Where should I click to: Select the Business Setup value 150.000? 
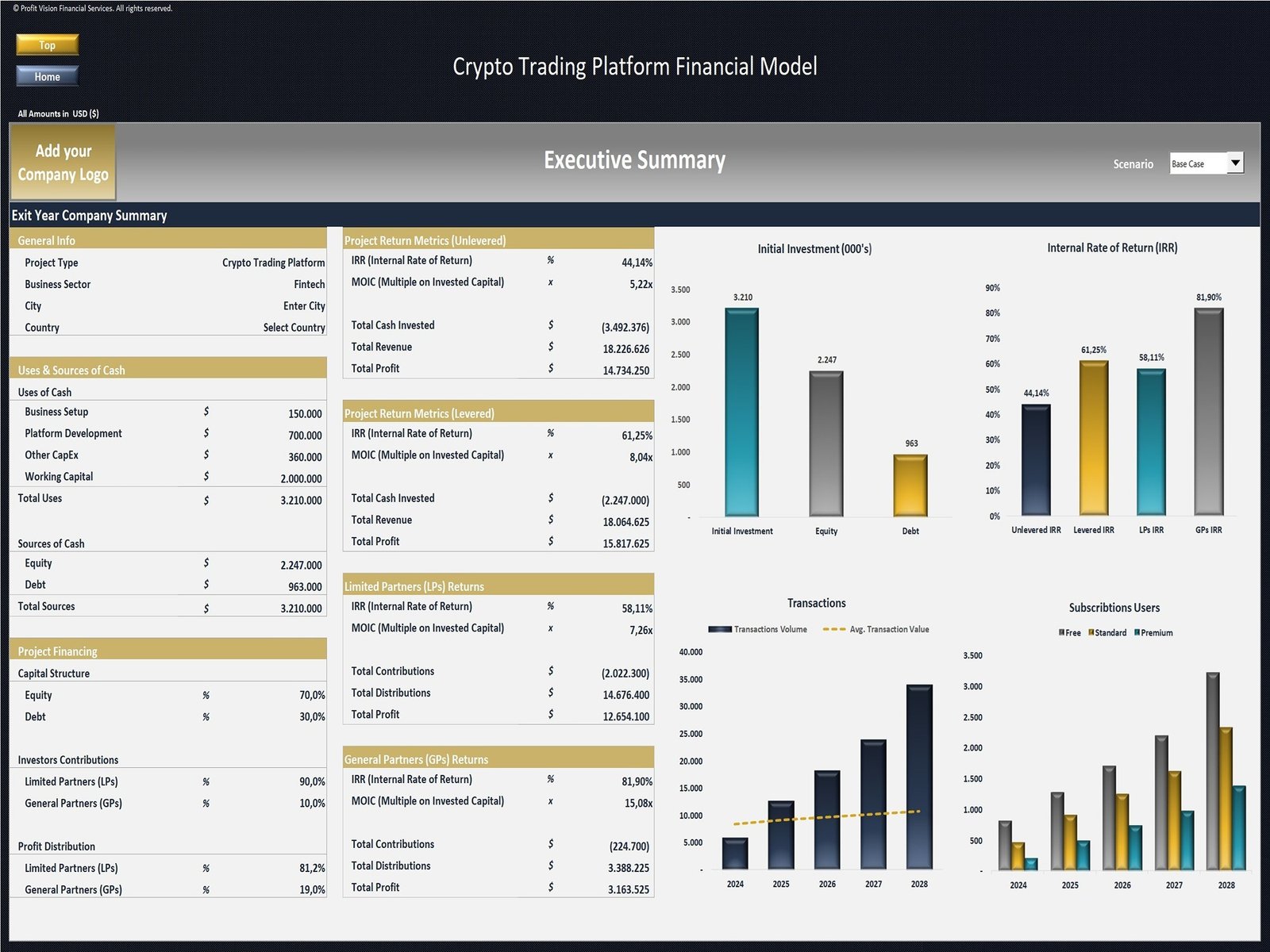(305, 414)
